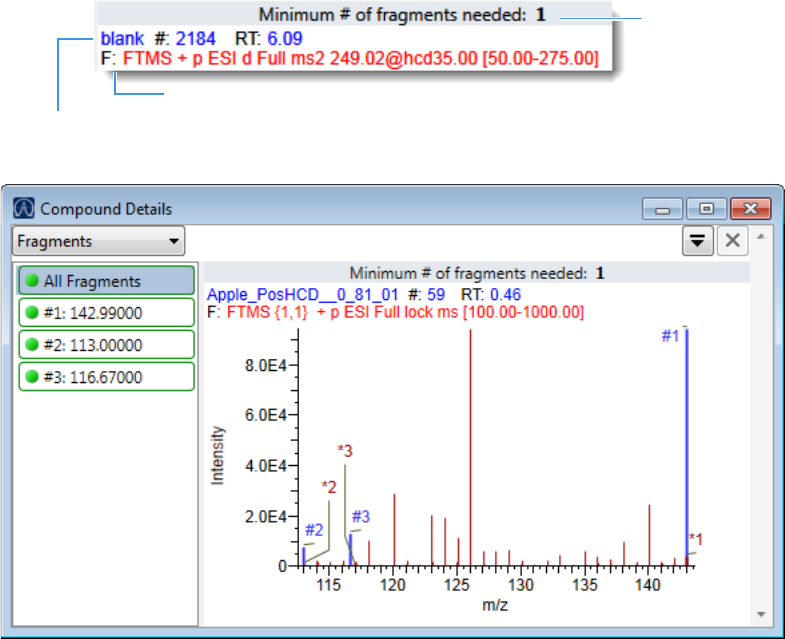Image resolution: width=785 pixels, height=639 pixels.
Task: Click the Compound Details title text
Action: click(x=106, y=209)
